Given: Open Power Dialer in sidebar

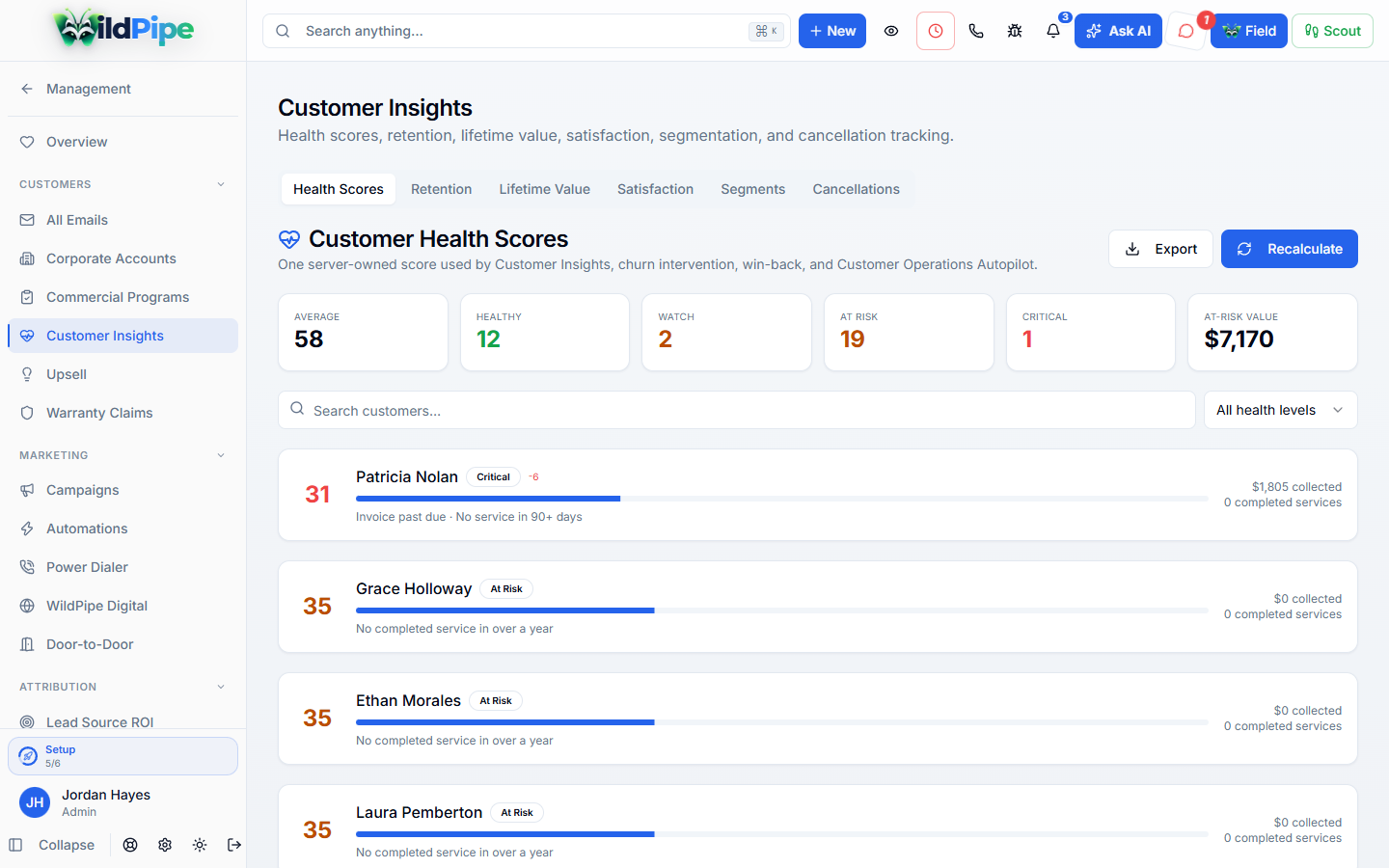Looking at the screenshot, I should (x=123, y=567).
